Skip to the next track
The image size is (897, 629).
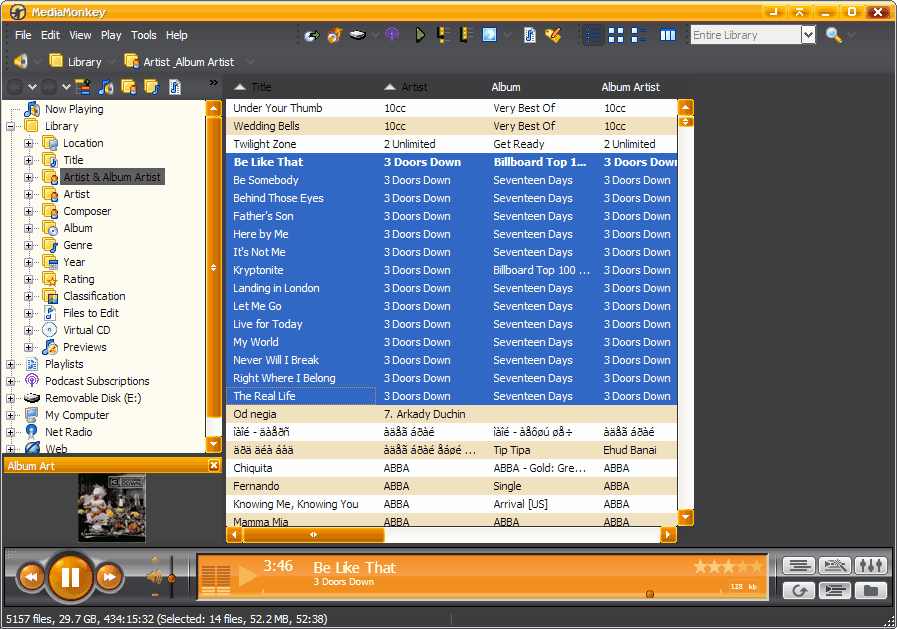point(108,577)
